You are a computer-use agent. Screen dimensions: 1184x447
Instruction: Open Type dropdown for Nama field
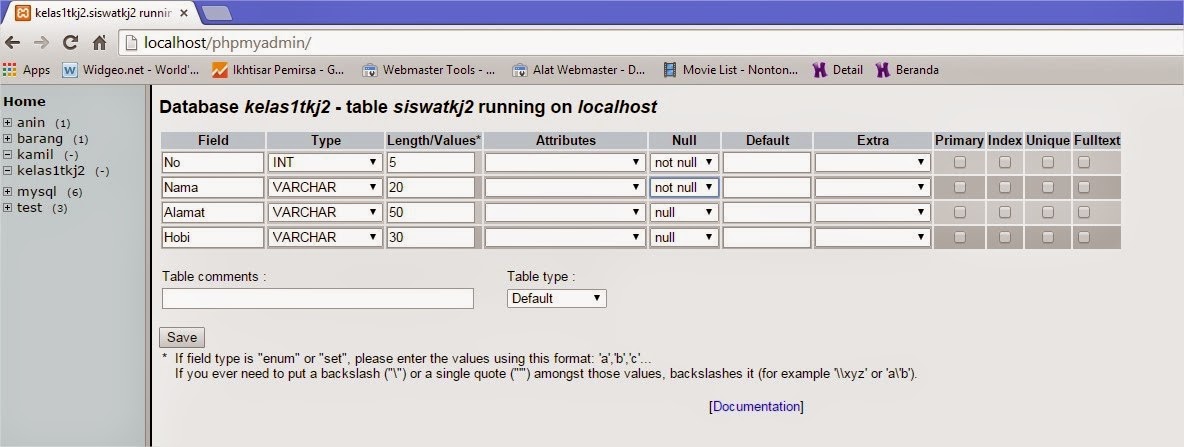click(x=325, y=187)
